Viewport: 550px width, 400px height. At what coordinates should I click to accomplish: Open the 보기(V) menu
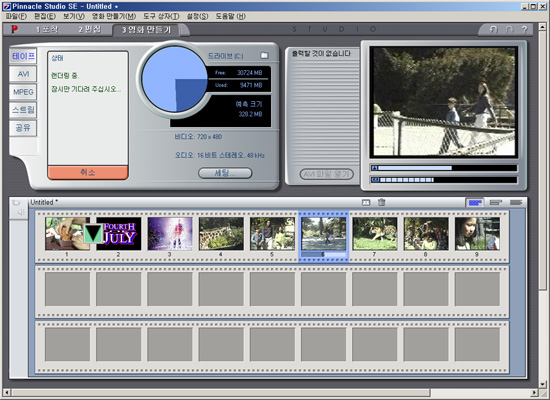click(74, 16)
